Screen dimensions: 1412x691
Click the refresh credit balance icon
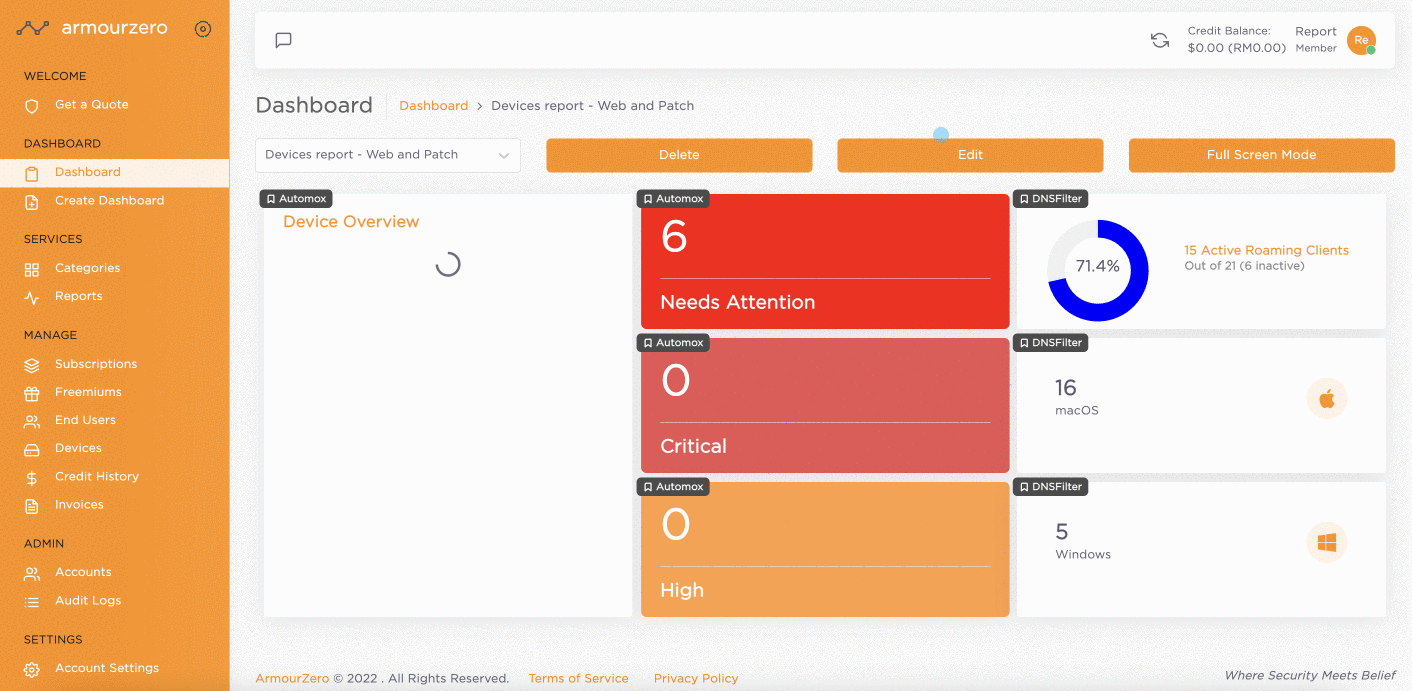(x=1160, y=40)
